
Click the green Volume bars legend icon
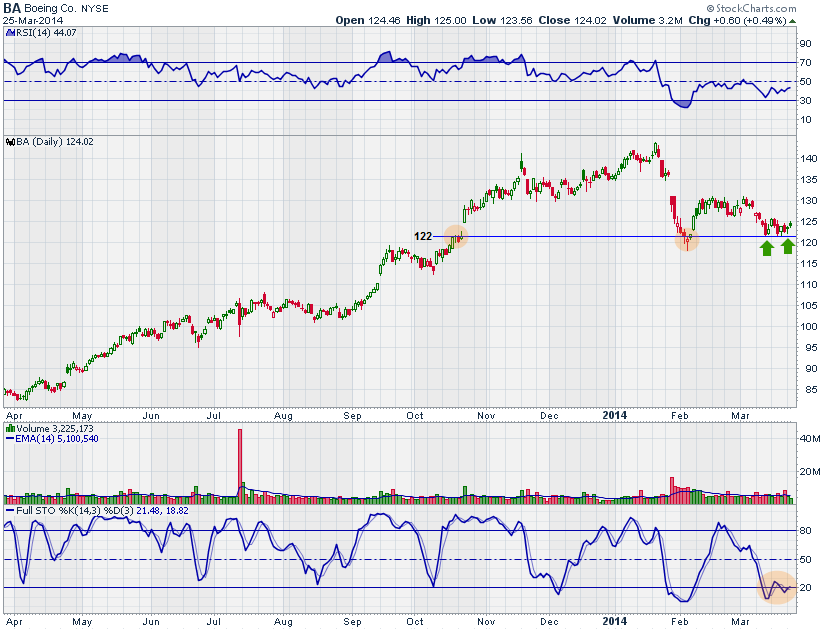[x=8, y=428]
